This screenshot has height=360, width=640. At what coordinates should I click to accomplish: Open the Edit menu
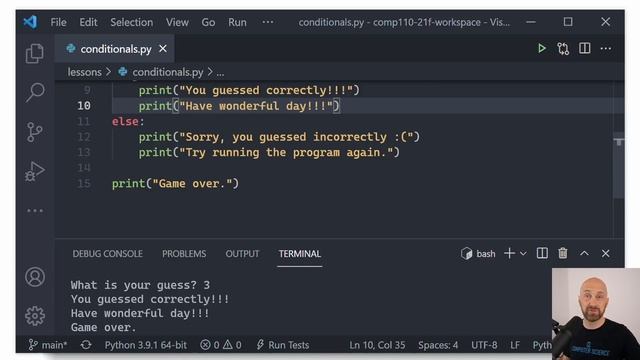point(88,22)
